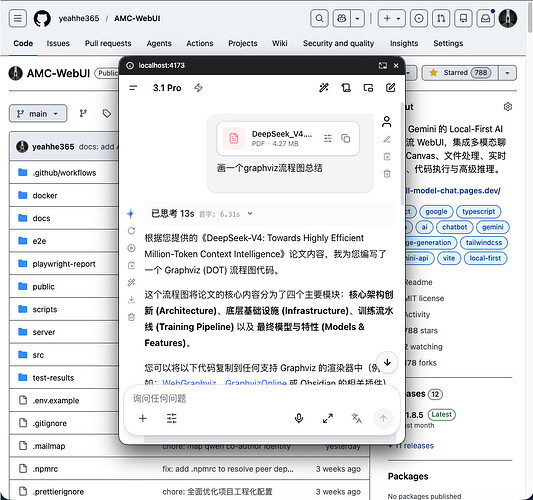
Task: Switch to the Projects tab
Action: click(243, 44)
